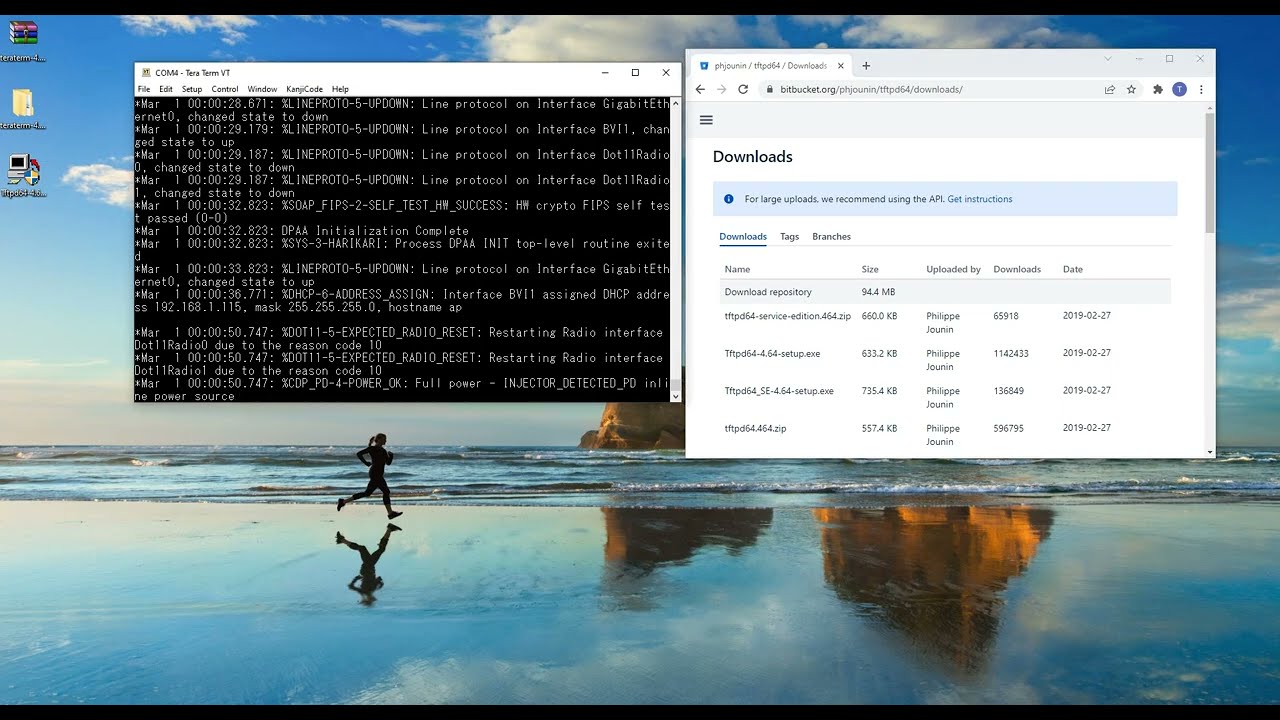Switch to the Tags tab
Screen dimensions: 1280x720
click(789, 237)
